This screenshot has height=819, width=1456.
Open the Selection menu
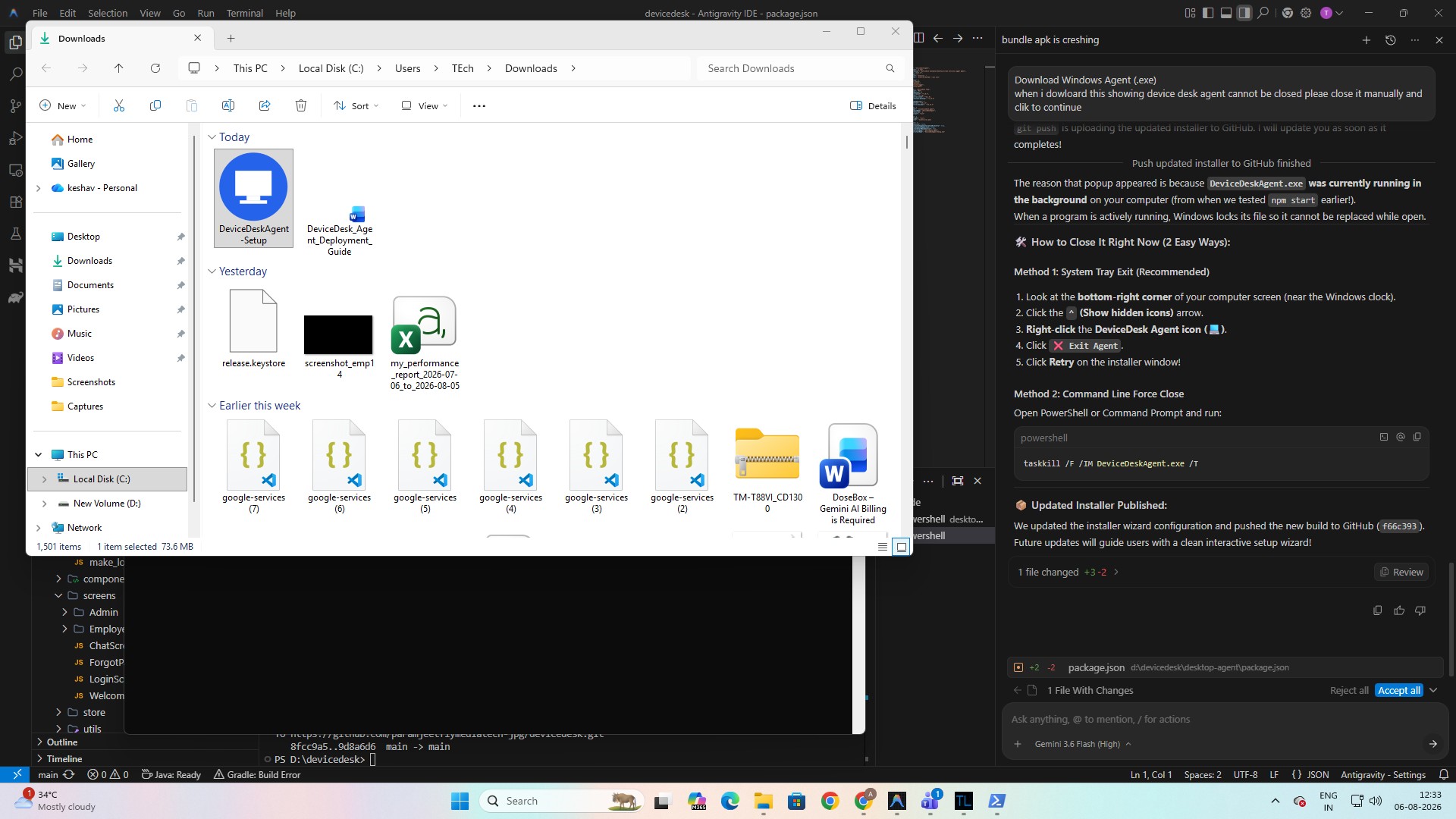(108, 13)
